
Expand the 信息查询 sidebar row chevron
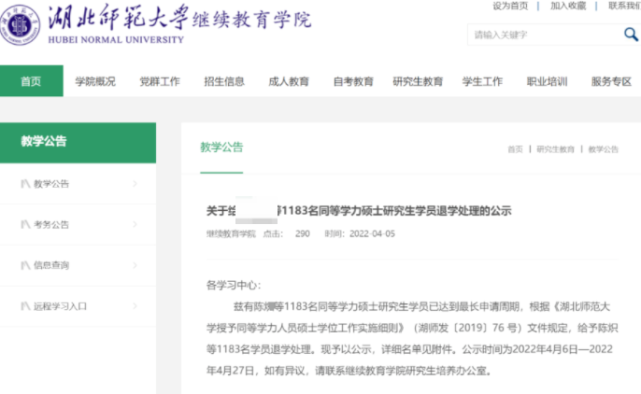pos(135,265)
